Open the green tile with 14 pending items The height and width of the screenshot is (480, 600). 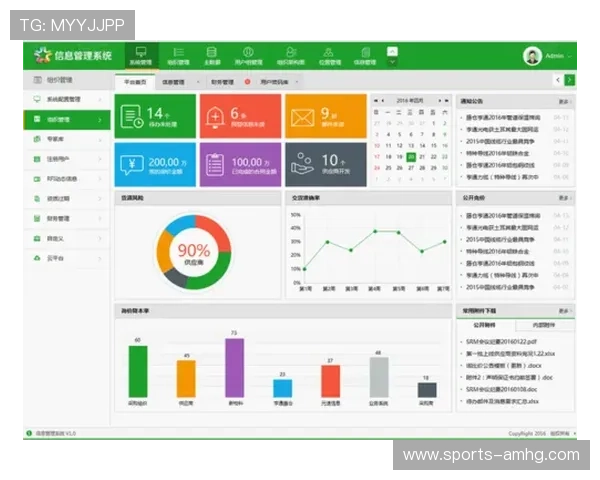coord(155,116)
